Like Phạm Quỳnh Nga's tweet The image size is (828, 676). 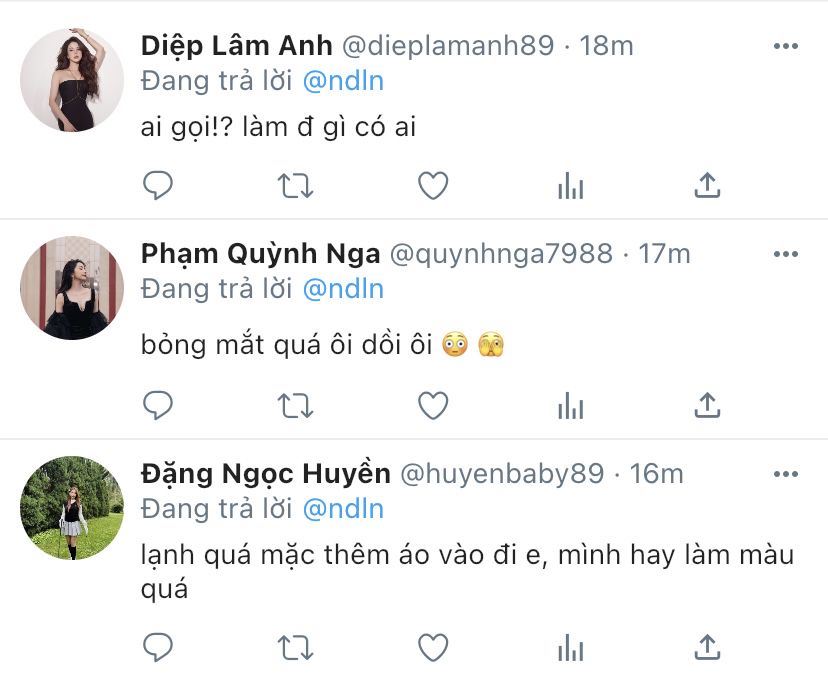[x=433, y=406]
